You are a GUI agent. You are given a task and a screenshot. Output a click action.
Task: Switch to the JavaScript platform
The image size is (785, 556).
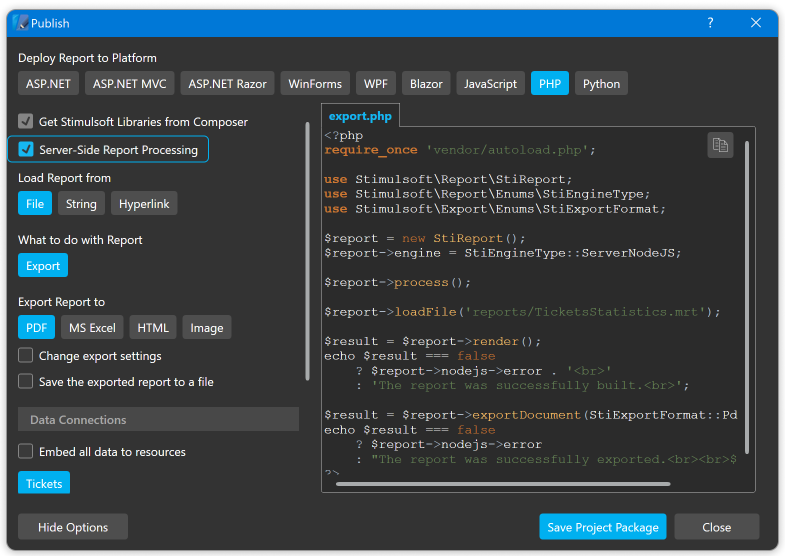pos(490,84)
